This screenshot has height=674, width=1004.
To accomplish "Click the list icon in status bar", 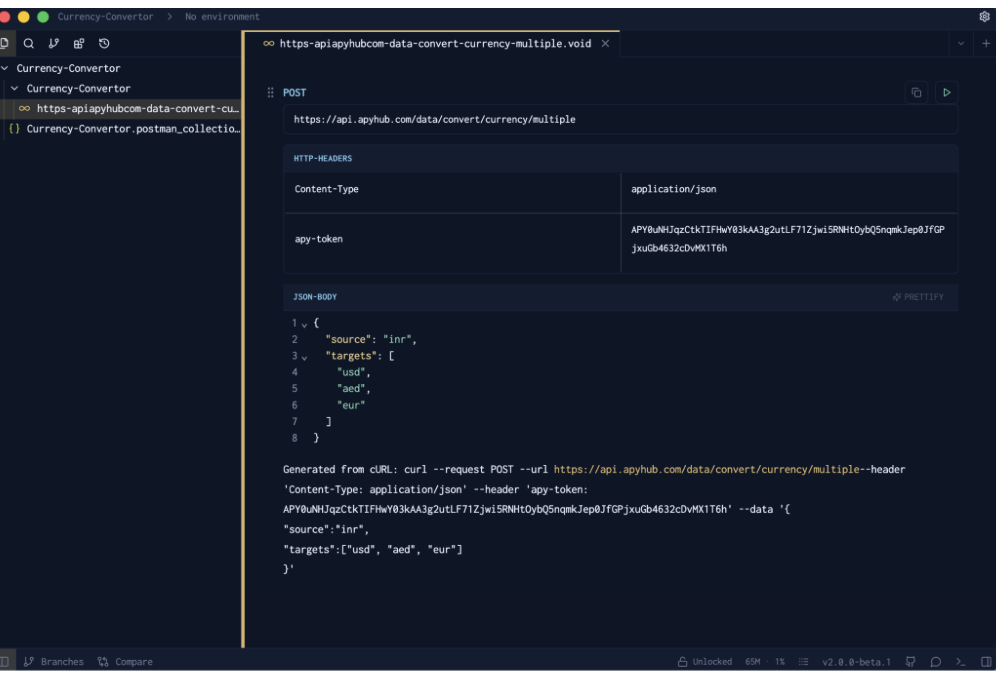I will (x=804, y=662).
